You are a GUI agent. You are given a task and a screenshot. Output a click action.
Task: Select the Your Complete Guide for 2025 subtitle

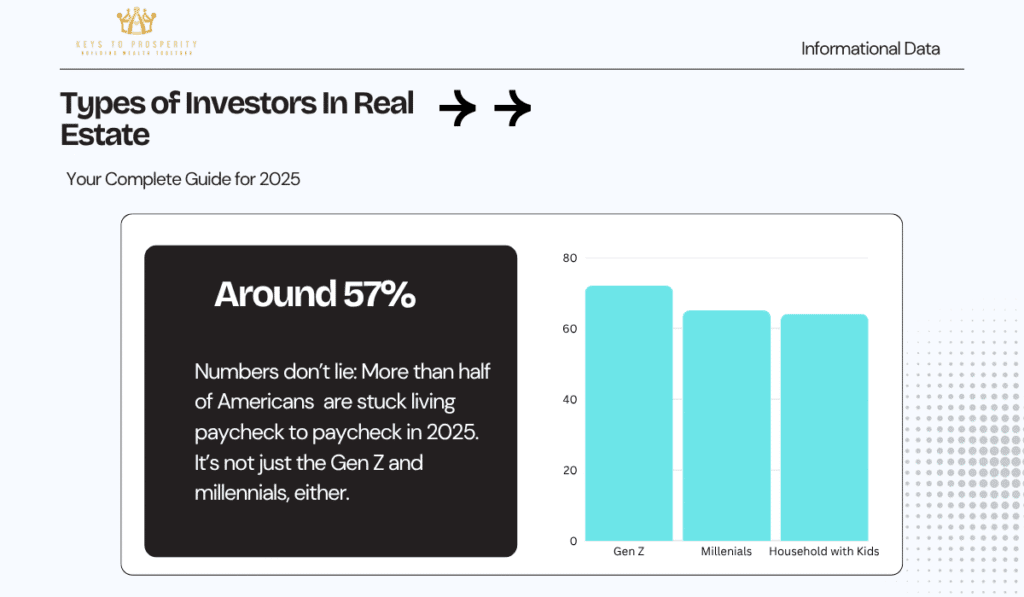pyautogui.click(x=184, y=179)
